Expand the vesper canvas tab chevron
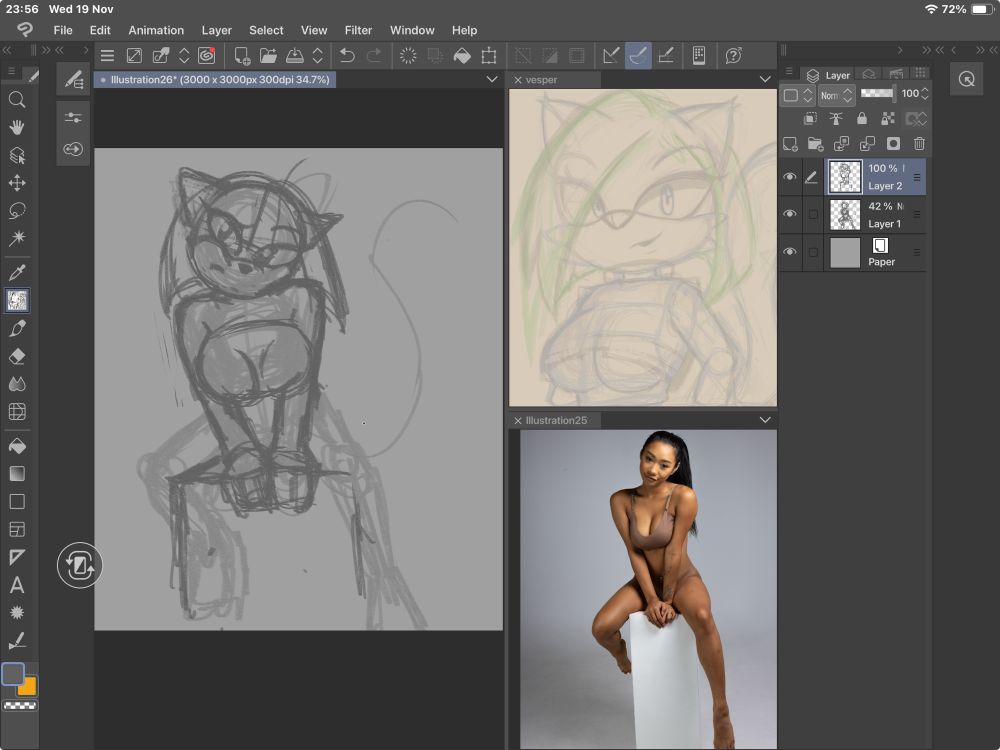The image size is (1000, 750). coord(765,80)
